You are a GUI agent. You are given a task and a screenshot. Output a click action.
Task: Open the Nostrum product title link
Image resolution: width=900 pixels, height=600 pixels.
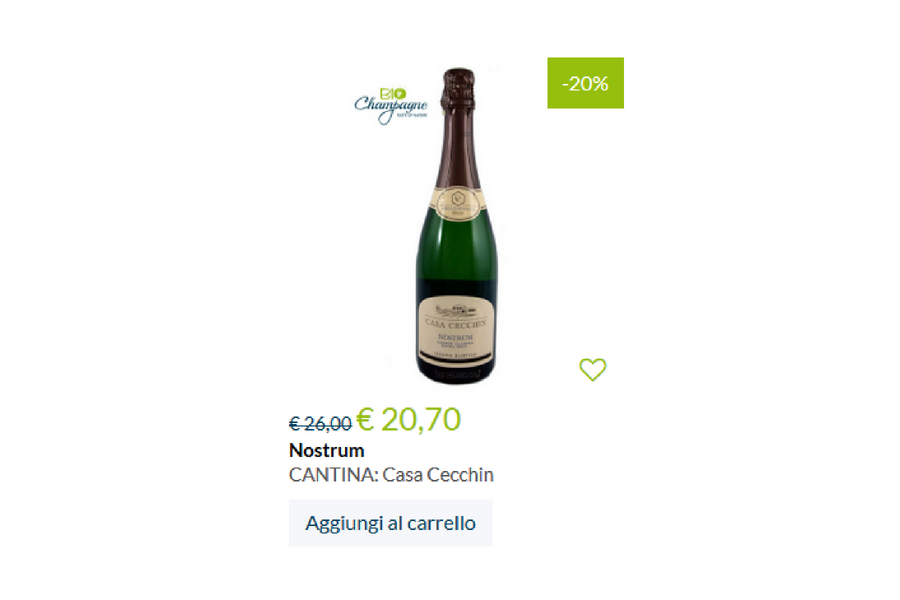coord(327,450)
